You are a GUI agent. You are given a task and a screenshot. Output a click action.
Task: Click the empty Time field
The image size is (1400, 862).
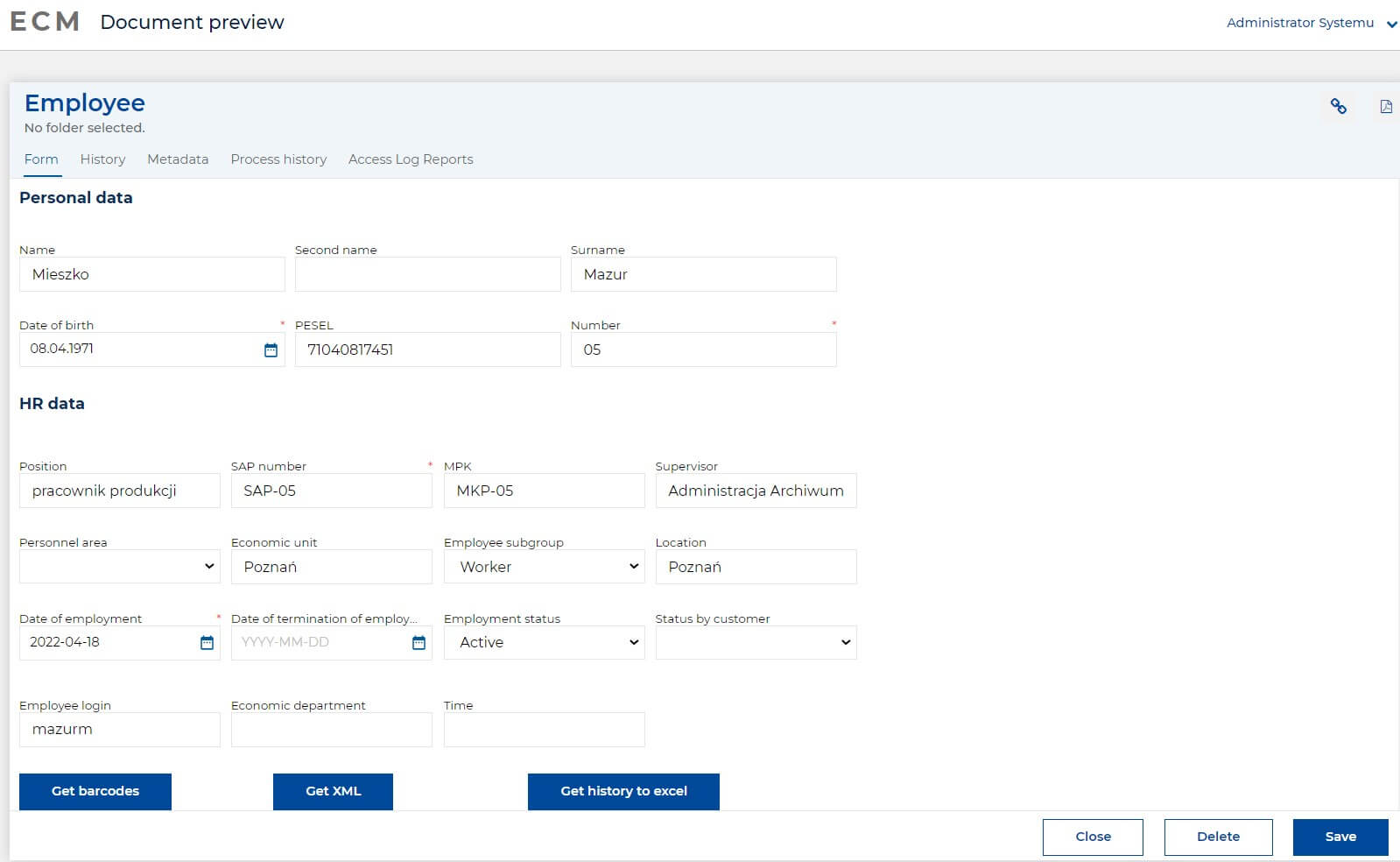(545, 730)
